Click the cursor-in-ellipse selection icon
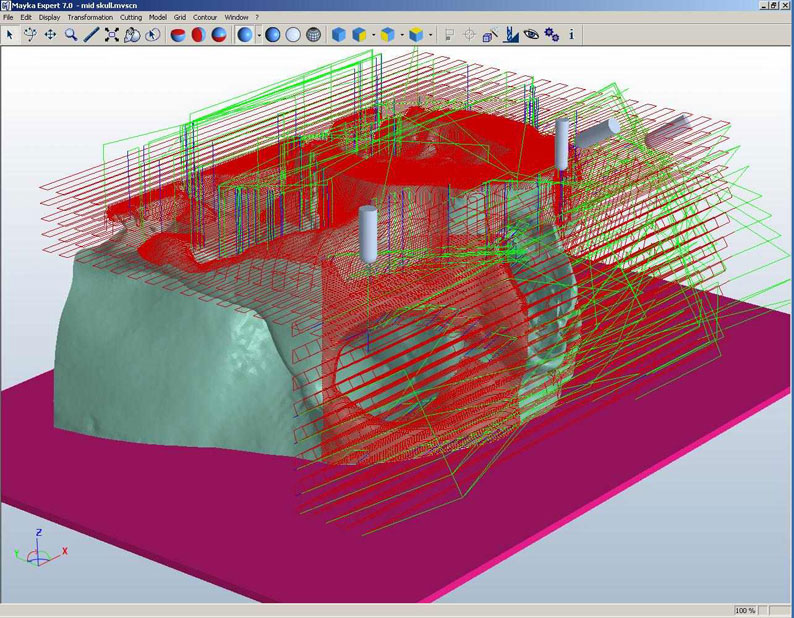 click(x=152, y=35)
